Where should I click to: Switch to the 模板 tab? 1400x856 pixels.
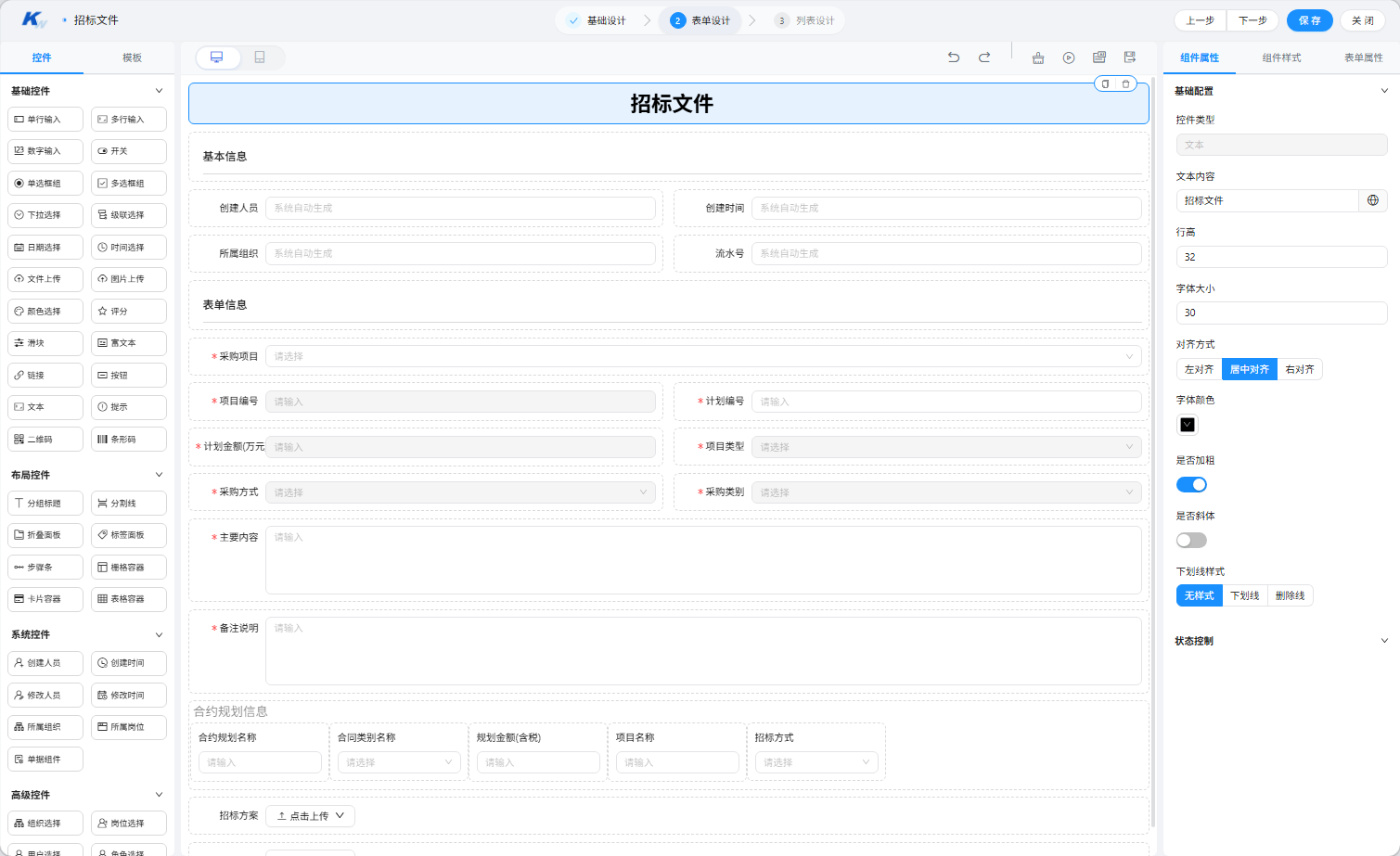tap(133, 57)
